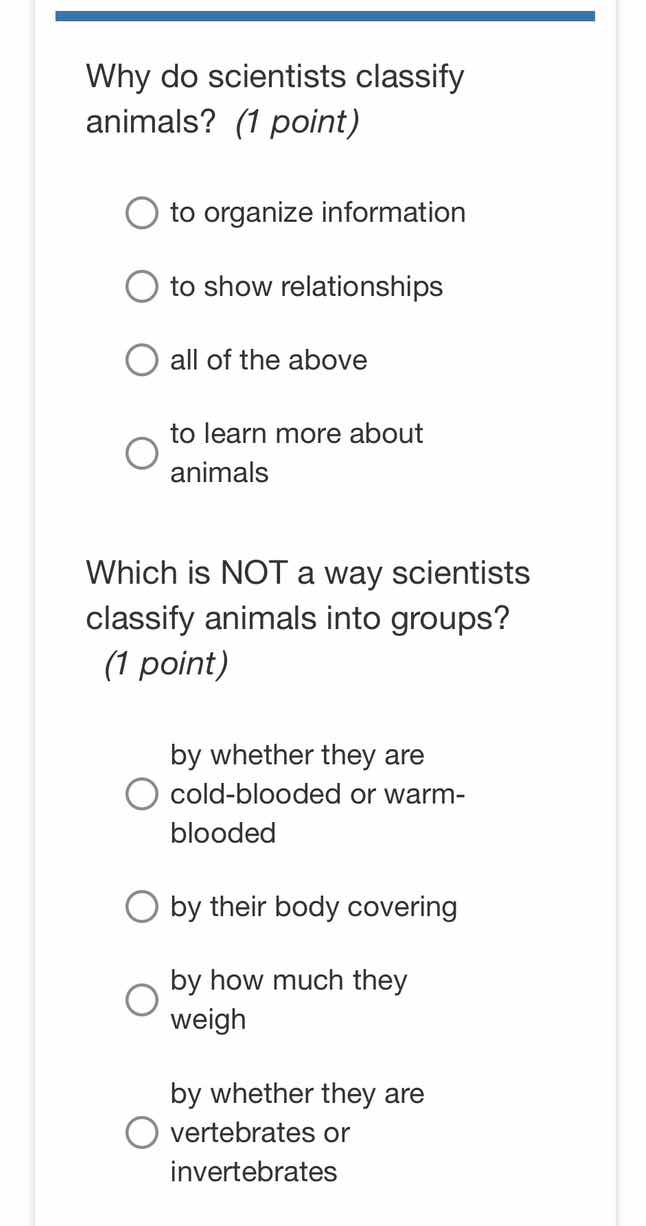The width and height of the screenshot is (646, 1226).
Task: Click the 'by how much they weigh' text
Action: point(288,999)
